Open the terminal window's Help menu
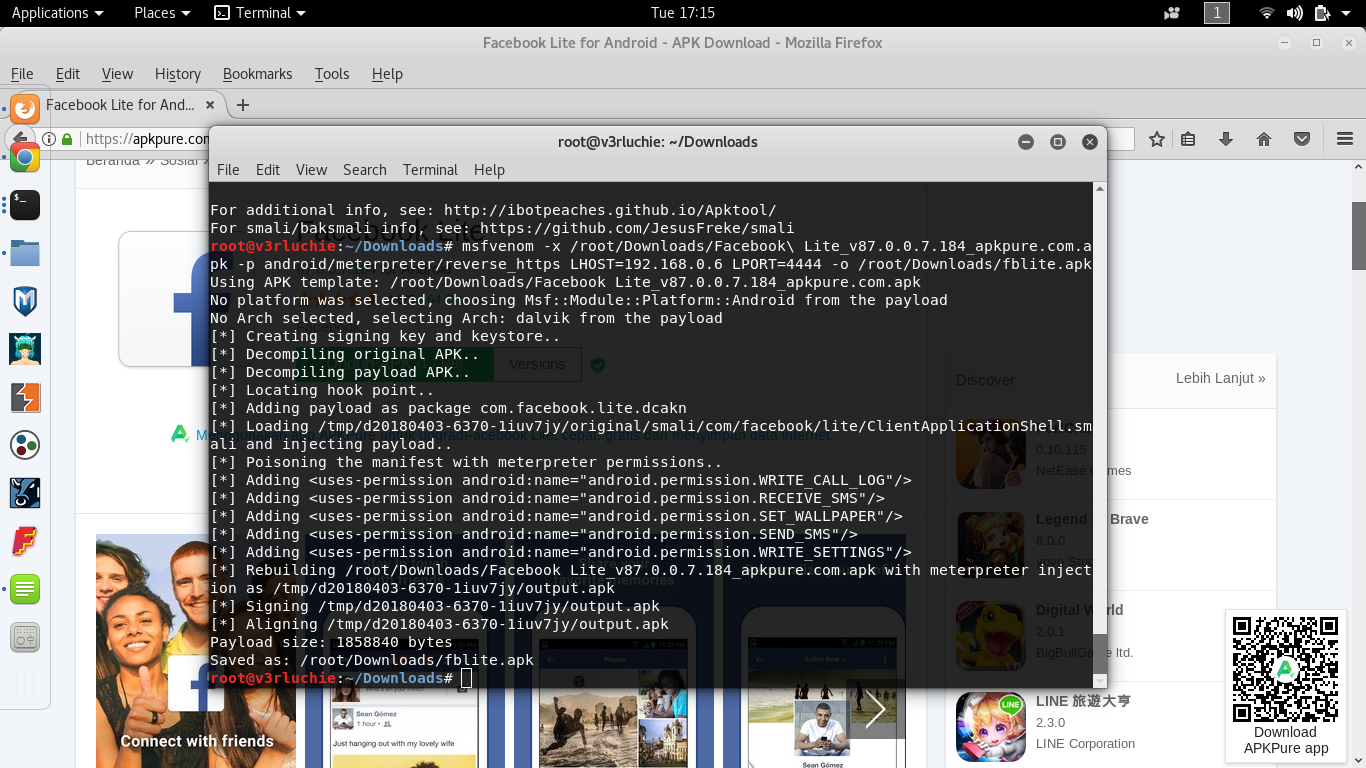Viewport: 1366px width, 768px height. point(489,170)
